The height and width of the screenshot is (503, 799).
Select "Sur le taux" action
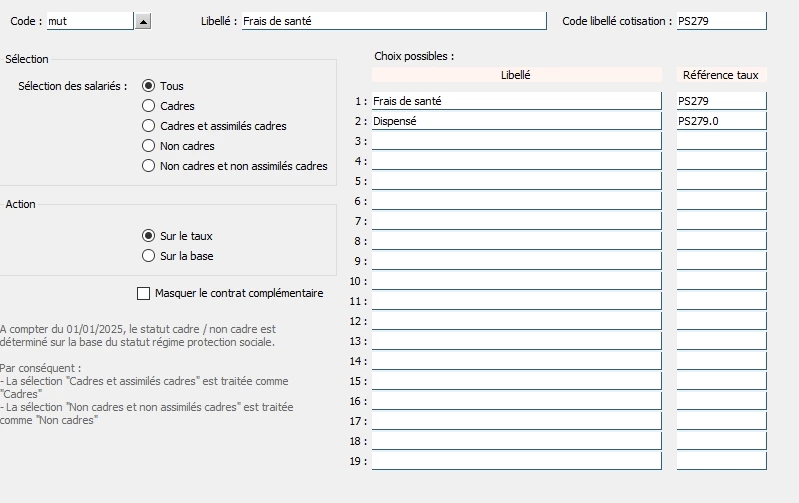pos(149,236)
